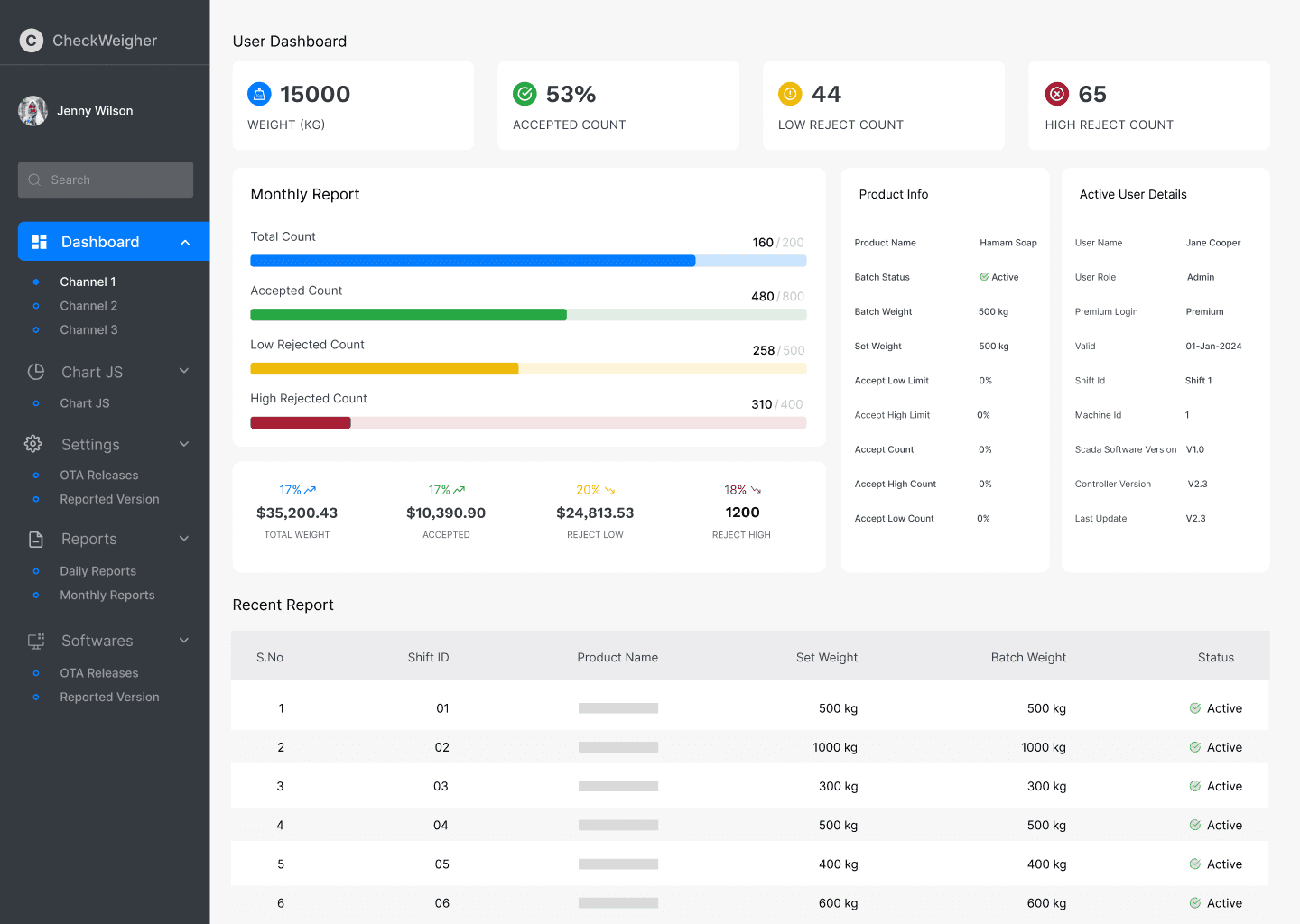Viewport: 1300px width, 924px height.
Task: Click the Total Count progress bar
Action: (x=528, y=261)
